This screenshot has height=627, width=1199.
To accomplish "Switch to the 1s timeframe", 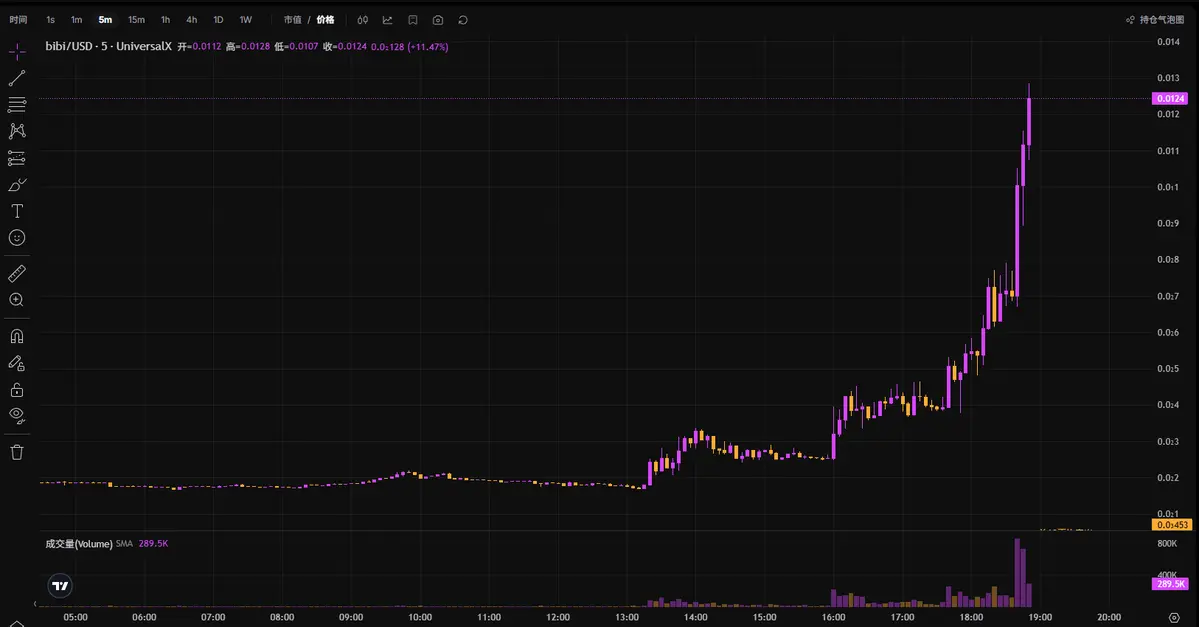I will pyautogui.click(x=50, y=20).
